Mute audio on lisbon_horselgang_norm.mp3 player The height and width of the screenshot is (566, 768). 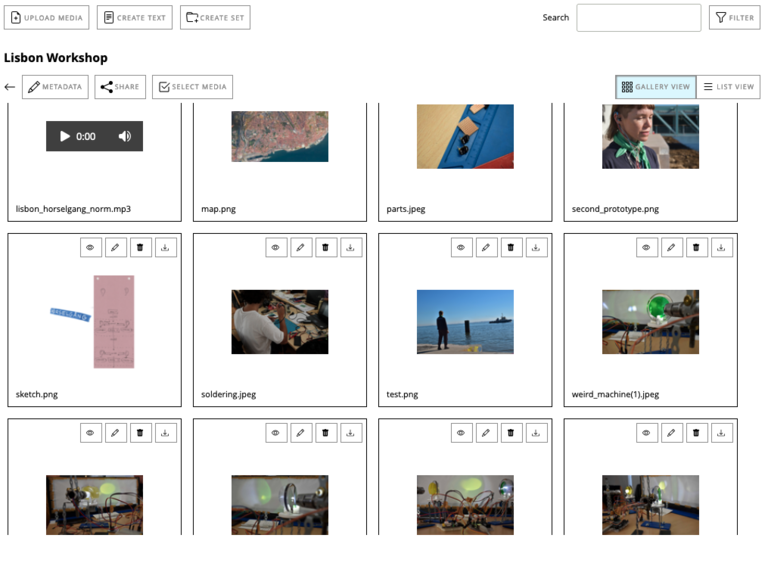125,136
